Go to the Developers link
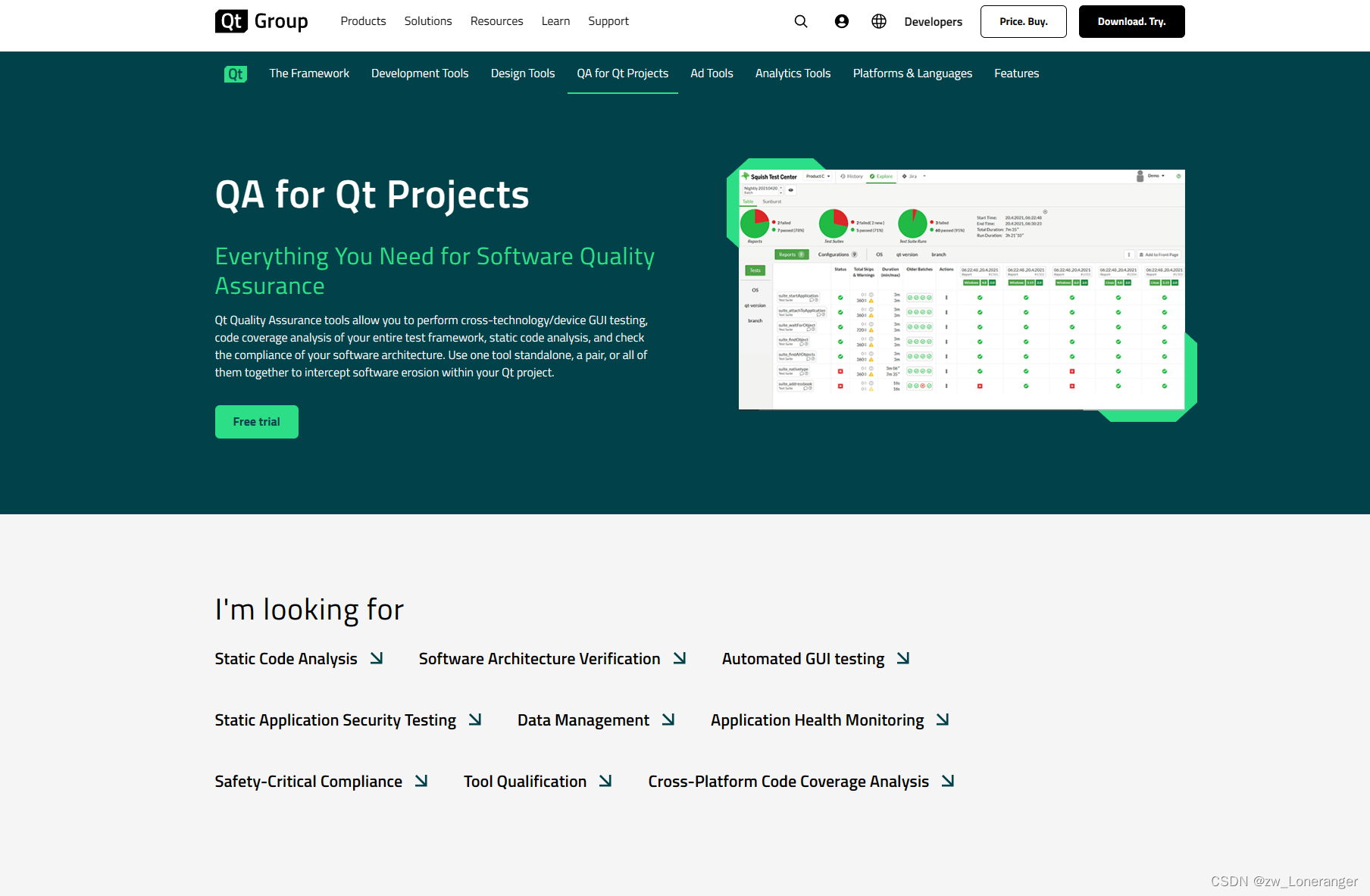Viewport: 1370px width, 896px height. (x=933, y=22)
